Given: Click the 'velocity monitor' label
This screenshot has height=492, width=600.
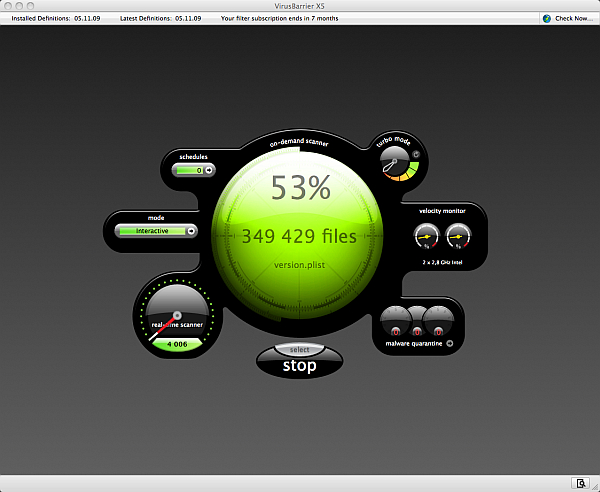Looking at the screenshot, I should [x=442, y=211].
